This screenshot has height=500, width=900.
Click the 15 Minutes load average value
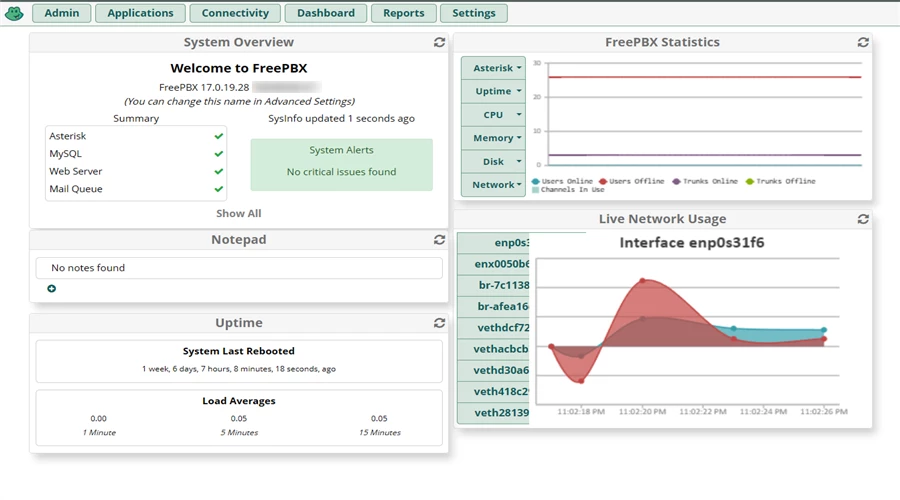[x=379, y=418]
